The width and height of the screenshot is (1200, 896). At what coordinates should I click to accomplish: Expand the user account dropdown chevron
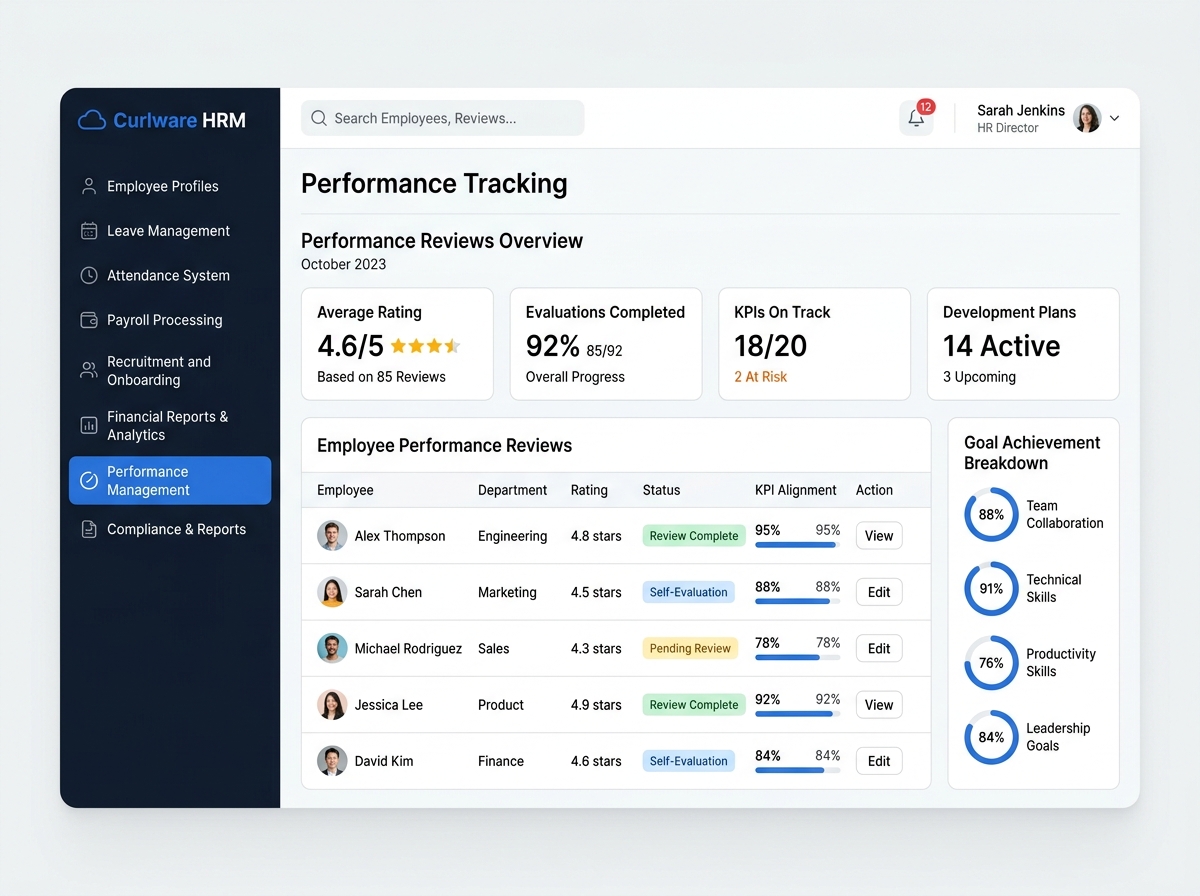[1115, 118]
